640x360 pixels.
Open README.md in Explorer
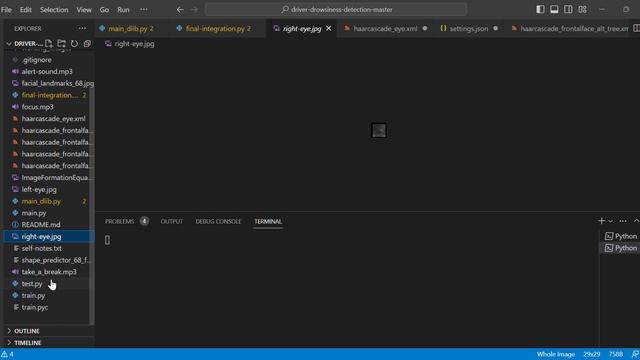(41, 225)
